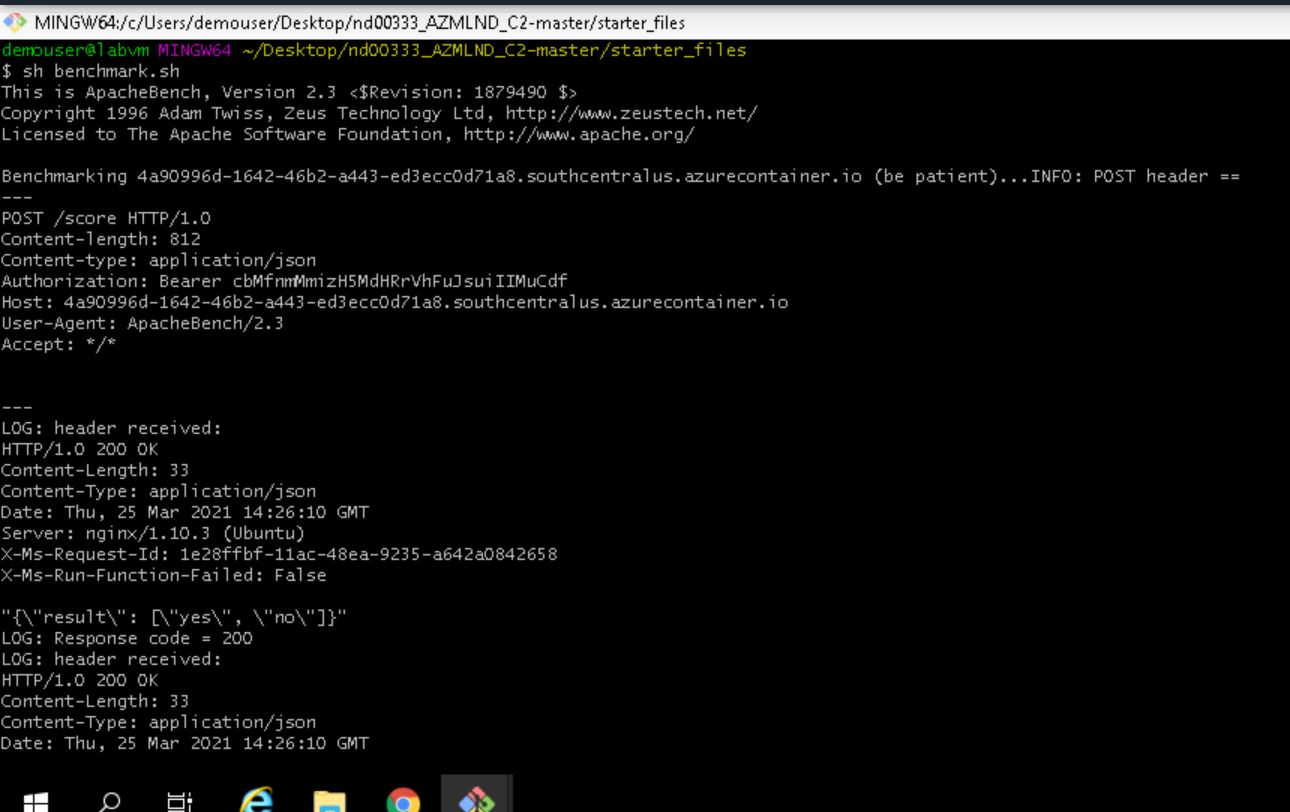The height and width of the screenshot is (812, 1290).
Task: Click the 'User-Agent: ApacheBench/2.3' line
Action: point(142,323)
